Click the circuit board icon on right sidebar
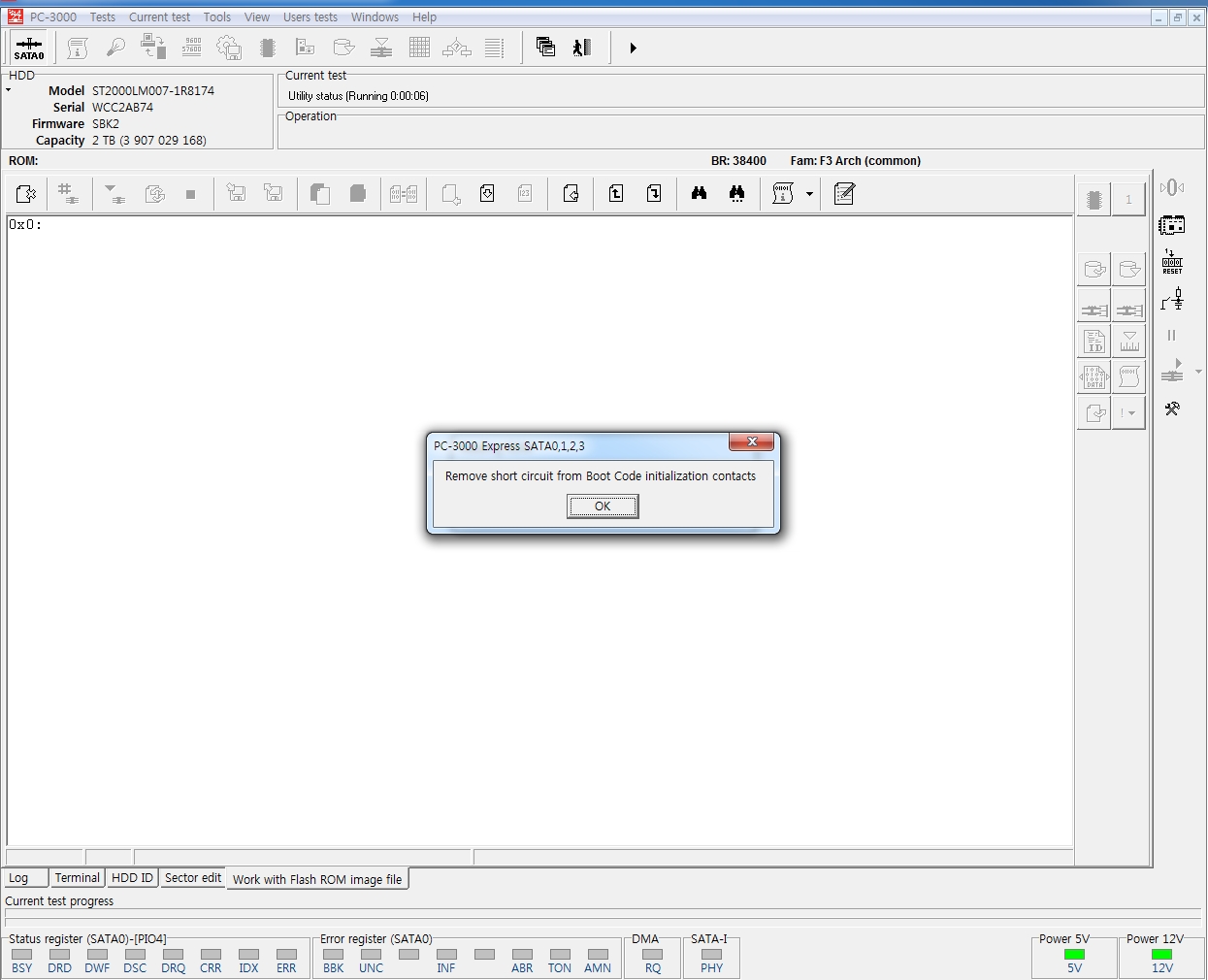This screenshot has width=1208, height=980. click(1172, 225)
